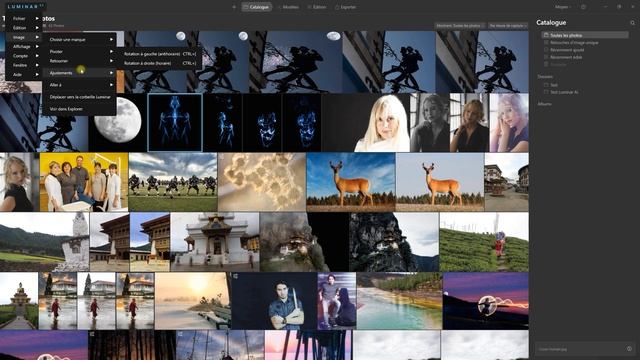Open the Affichage menu
This screenshot has width=640, height=360.
pyautogui.click(x=24, y=47)
